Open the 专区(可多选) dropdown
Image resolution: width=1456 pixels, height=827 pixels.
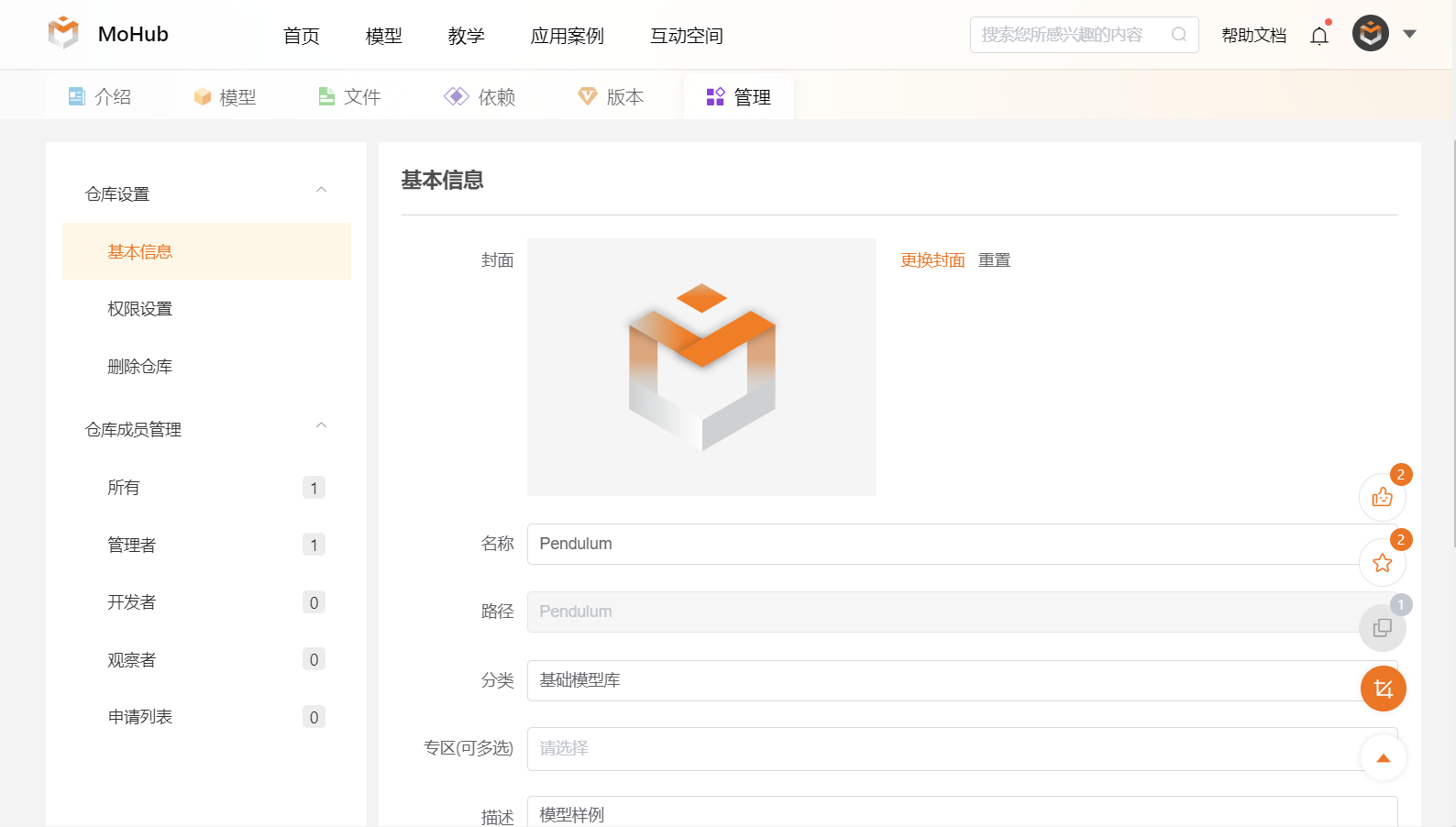point(962,748)
